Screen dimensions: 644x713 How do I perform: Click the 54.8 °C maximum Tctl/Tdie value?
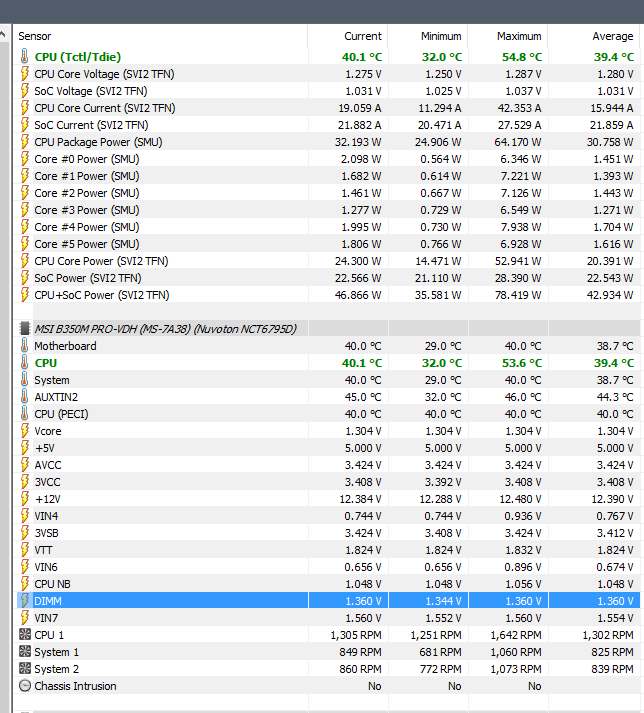click(522, 57)
